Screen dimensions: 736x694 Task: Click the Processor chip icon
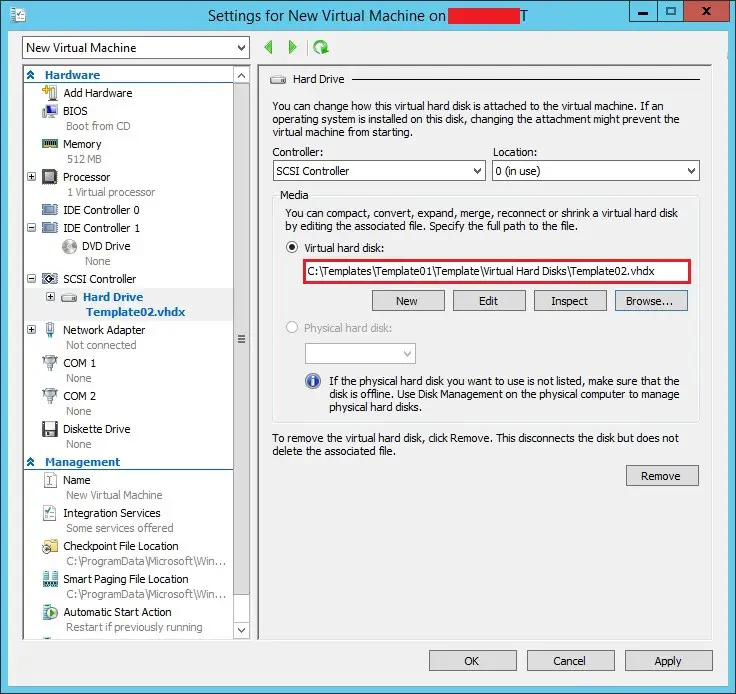50,177
